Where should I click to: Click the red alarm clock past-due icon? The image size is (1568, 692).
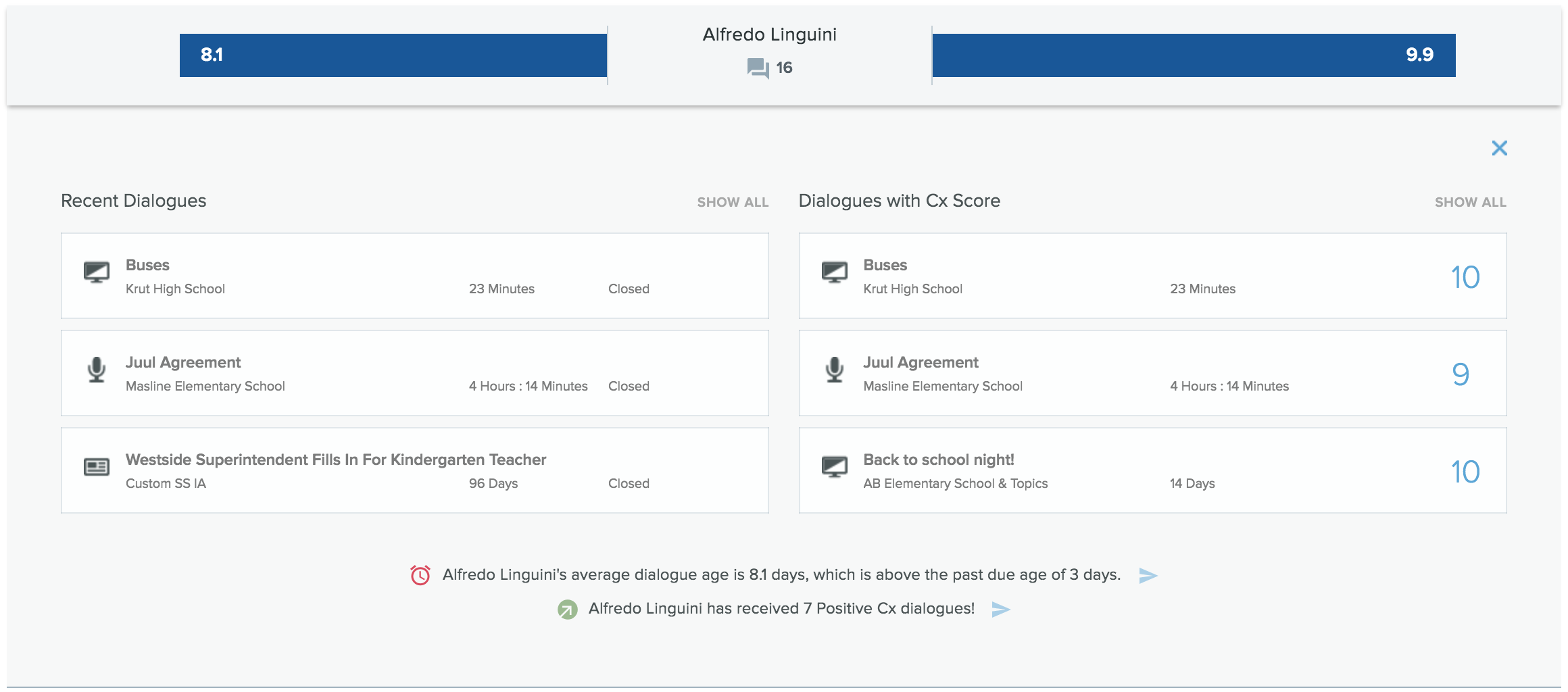coord(420,575)
